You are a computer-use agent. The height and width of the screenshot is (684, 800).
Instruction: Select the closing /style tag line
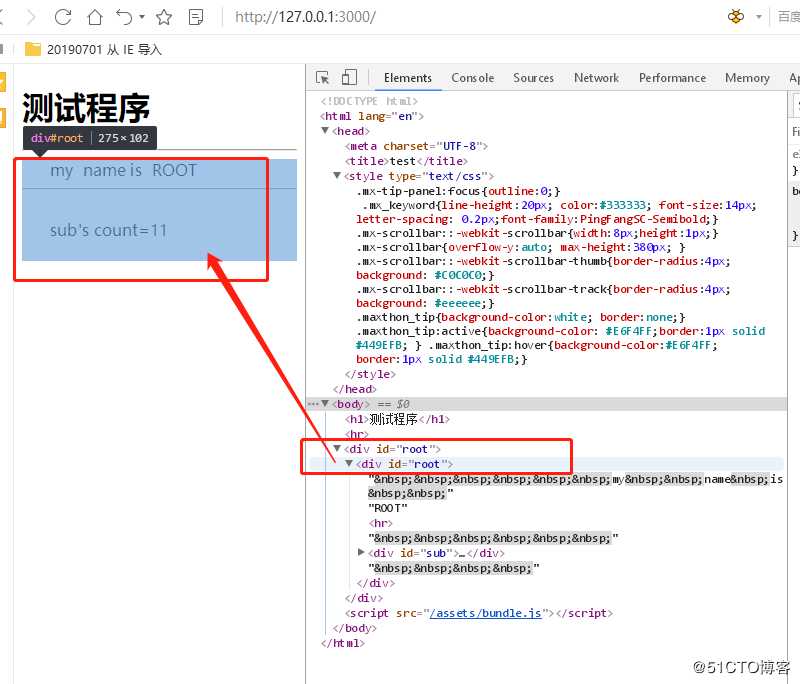370,374
